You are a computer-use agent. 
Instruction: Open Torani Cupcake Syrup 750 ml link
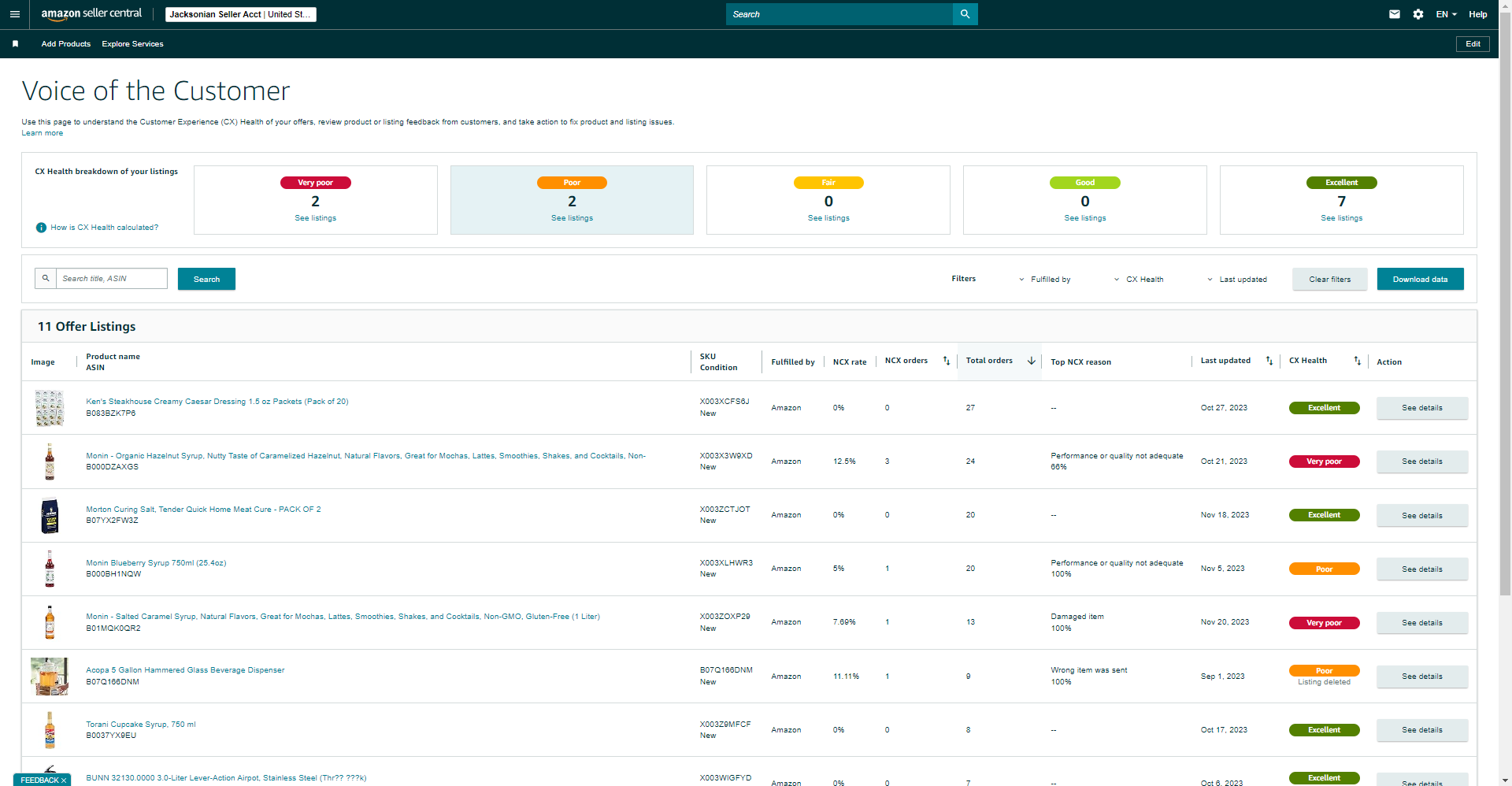141,725
